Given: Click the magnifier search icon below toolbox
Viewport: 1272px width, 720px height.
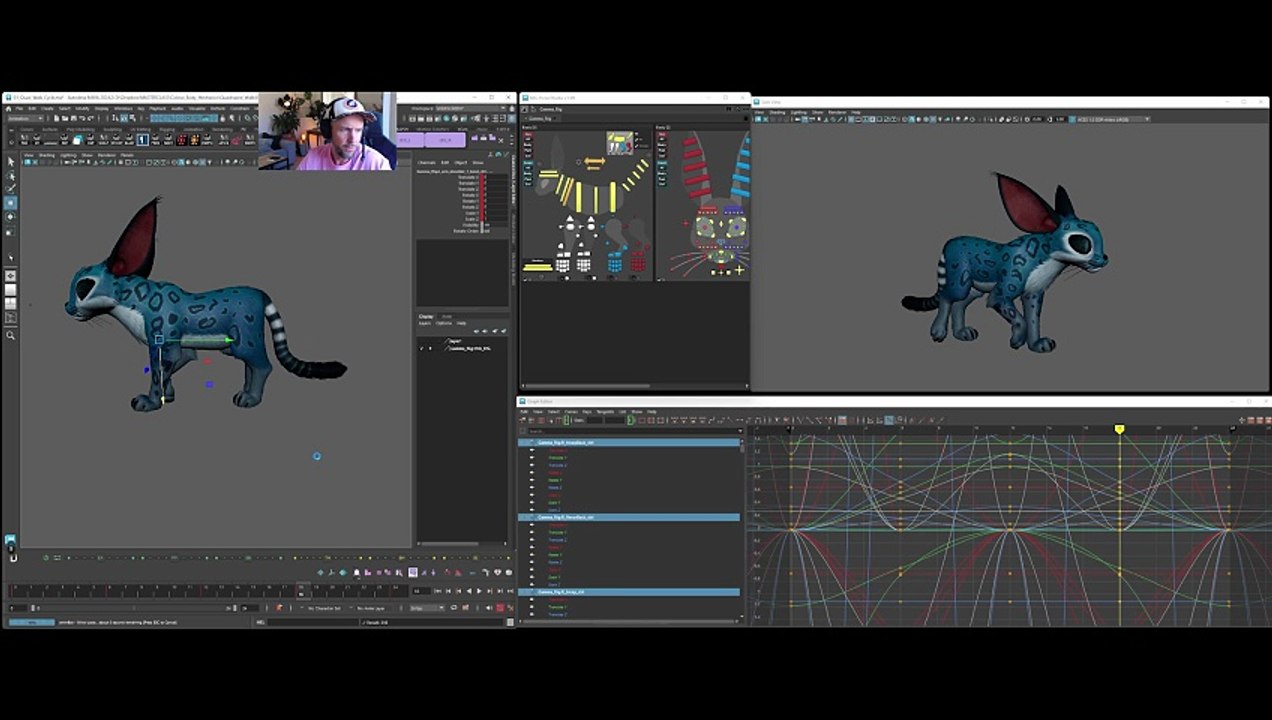Looking at the screenshot, I should point(11,335).
